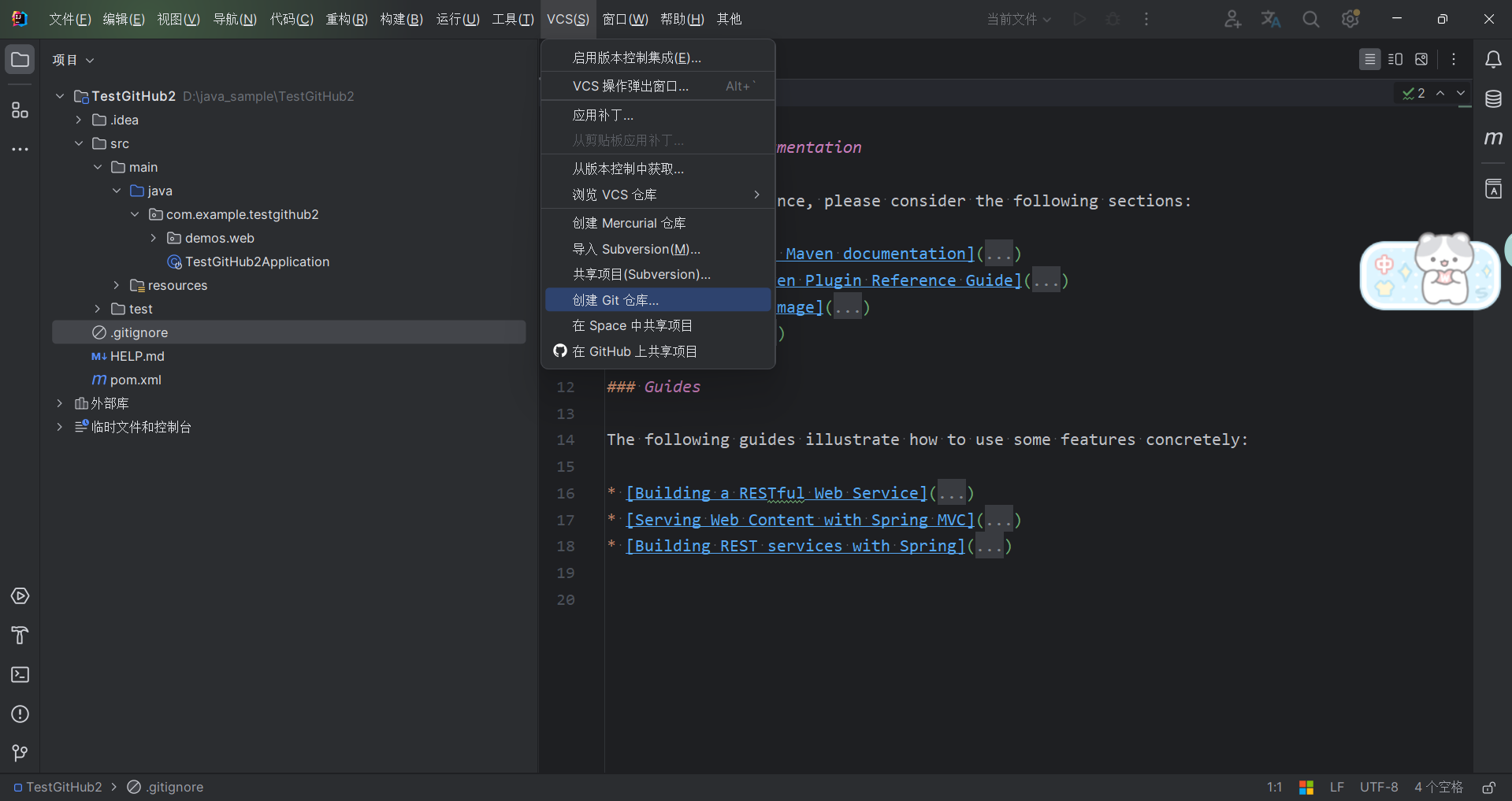Open more run actions vertical dots
Viewport: 1512px width, 801px height.
coord(1146,19)
